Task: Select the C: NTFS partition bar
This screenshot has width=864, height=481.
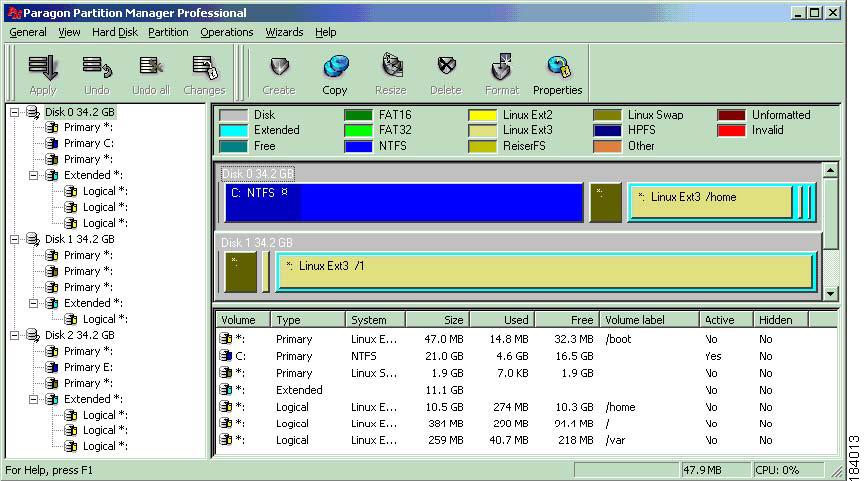Action: (404, 203)
